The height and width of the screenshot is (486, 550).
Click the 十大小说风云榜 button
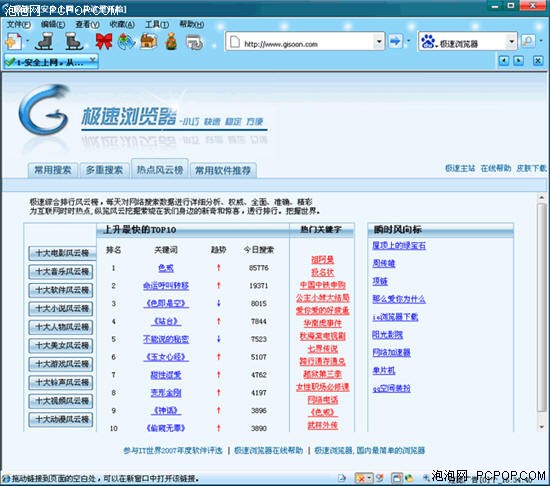click(62, 309)
